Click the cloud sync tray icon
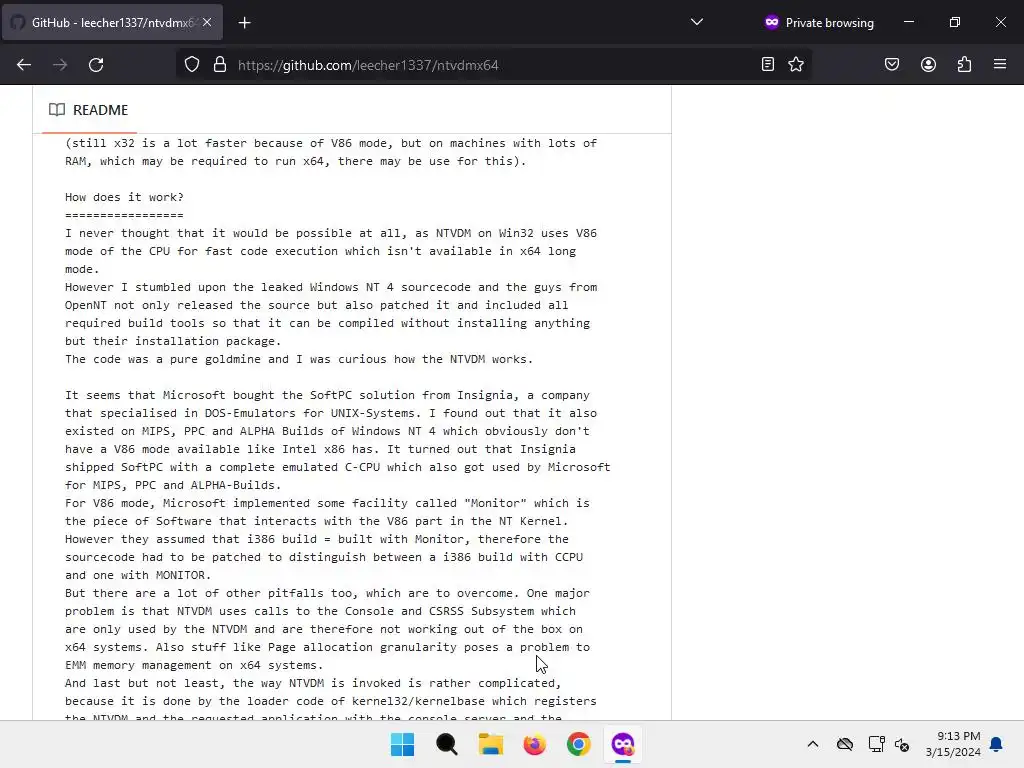The image size is (1024, 768). [845, 744]
